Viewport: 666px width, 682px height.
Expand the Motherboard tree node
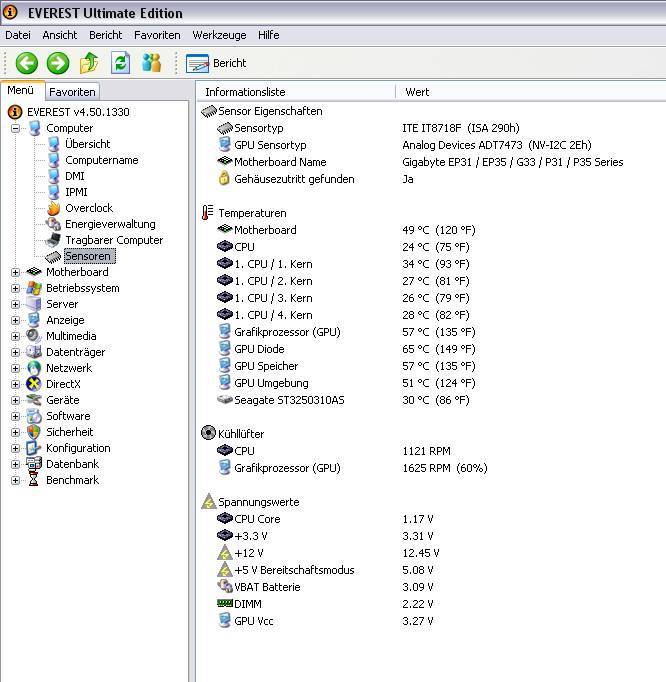15,272
